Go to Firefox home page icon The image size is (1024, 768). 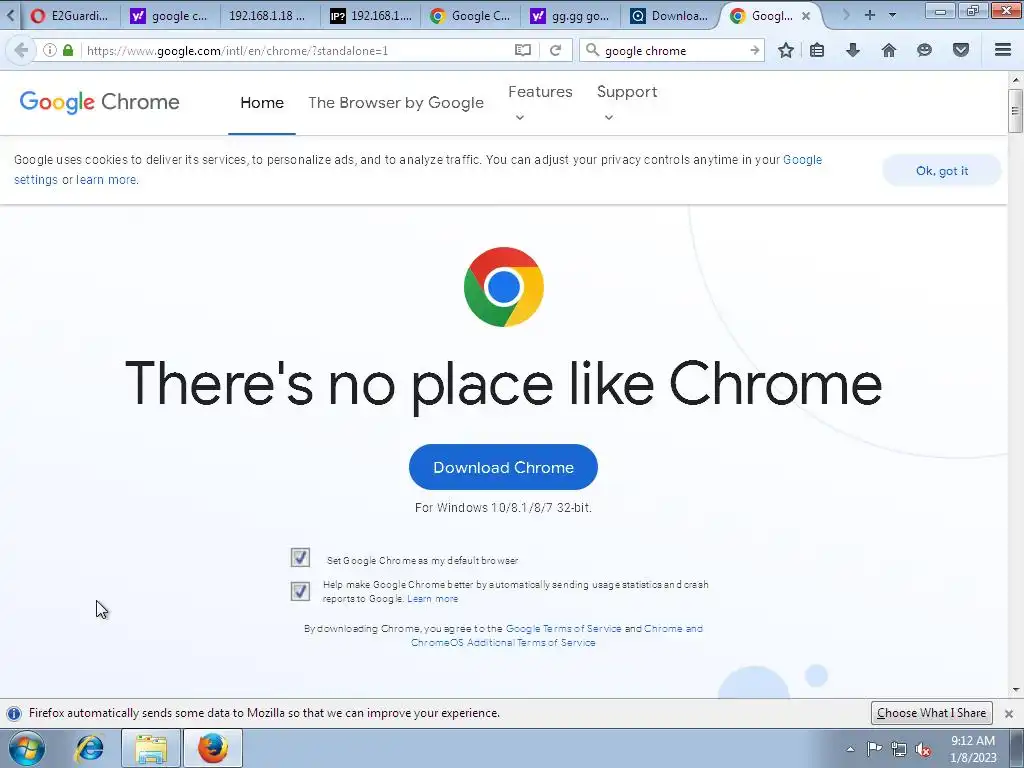(x=888, y=50)
